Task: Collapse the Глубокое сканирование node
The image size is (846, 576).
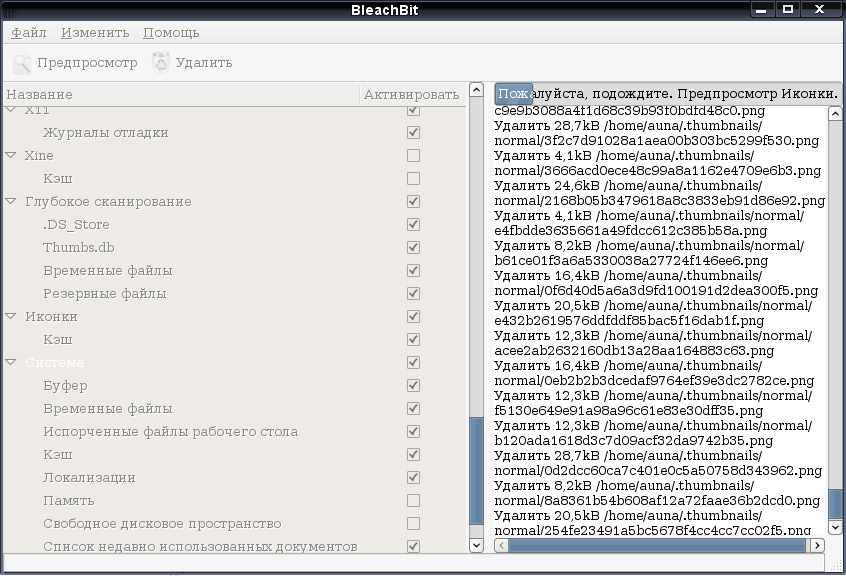Action: pyautogui.click(x=11, y=201)
